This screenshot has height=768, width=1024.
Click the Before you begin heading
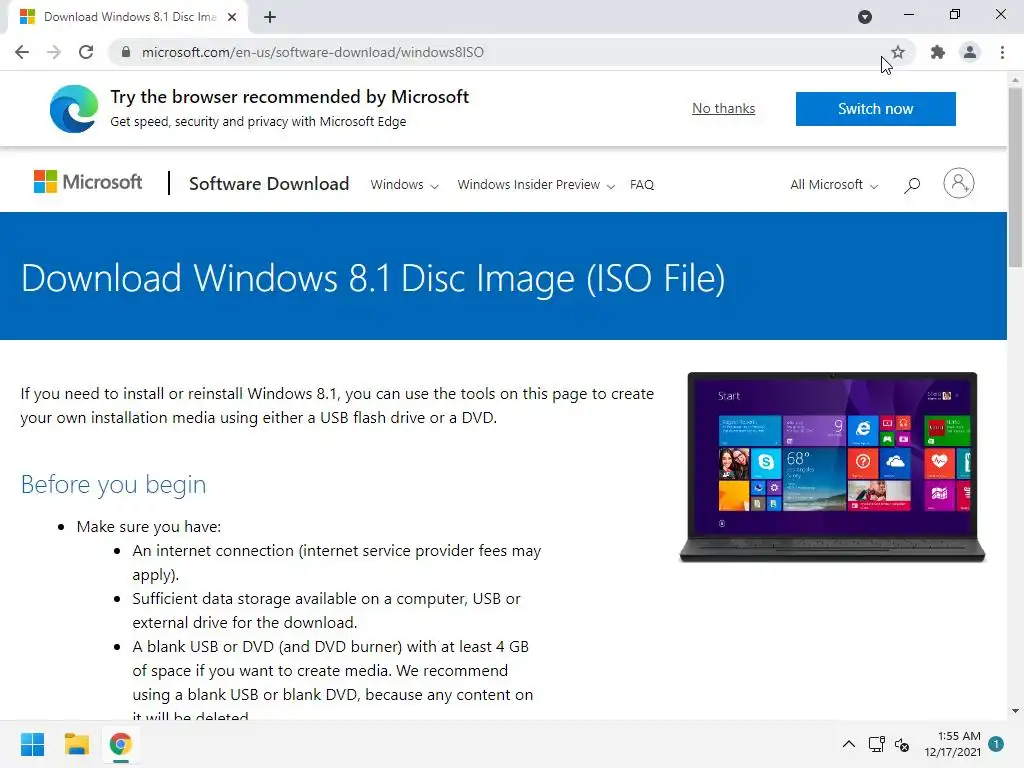point(114,485)
